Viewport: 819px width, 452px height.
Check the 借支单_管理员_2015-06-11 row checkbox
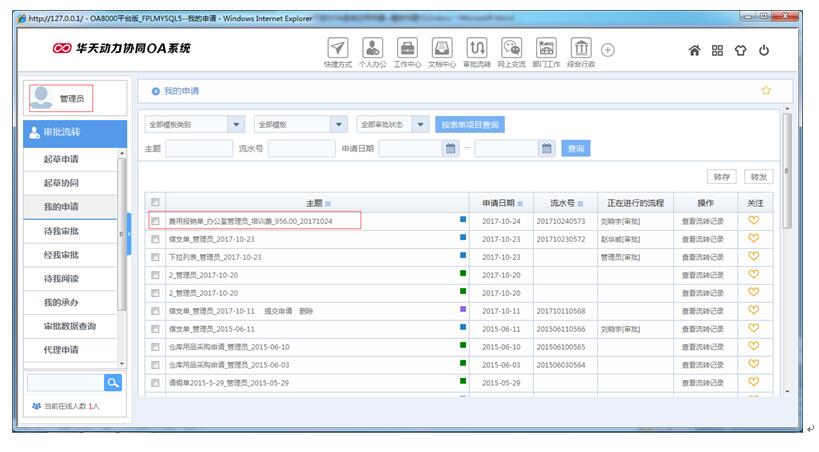[x=155, y=329]
